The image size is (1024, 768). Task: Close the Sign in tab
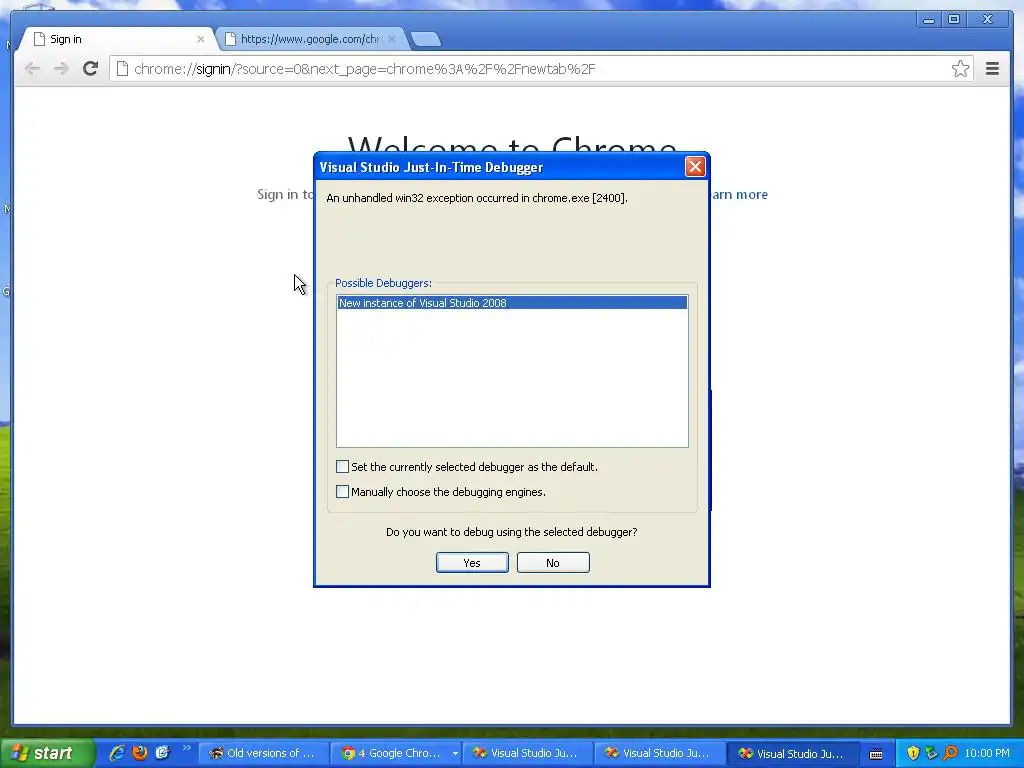point(200,39)
